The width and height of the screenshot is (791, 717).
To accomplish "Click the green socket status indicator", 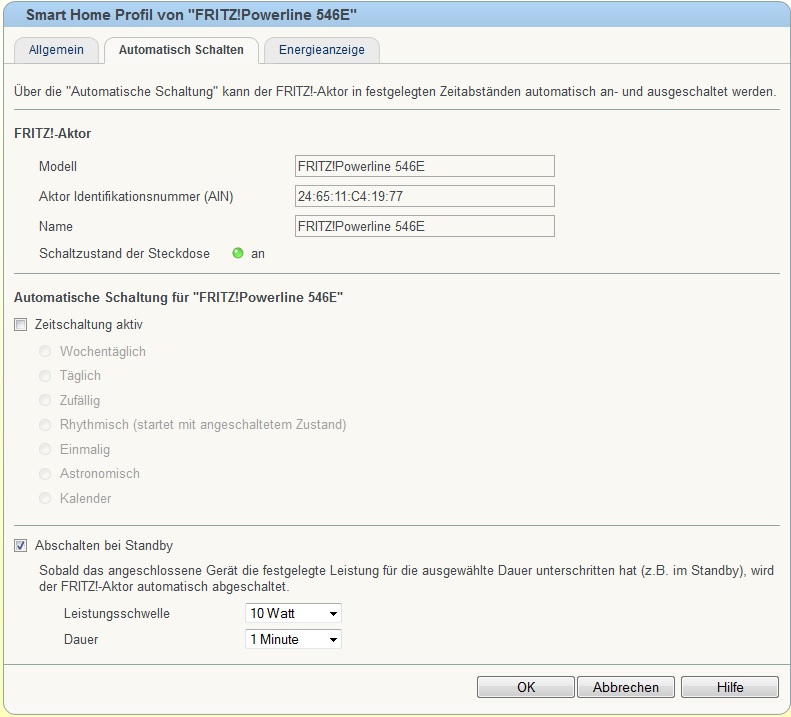I will (238, 254).
